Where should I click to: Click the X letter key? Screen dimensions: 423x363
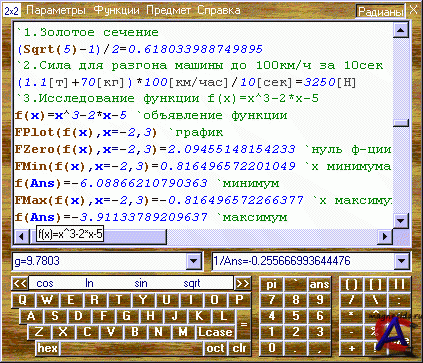point(63,332)
